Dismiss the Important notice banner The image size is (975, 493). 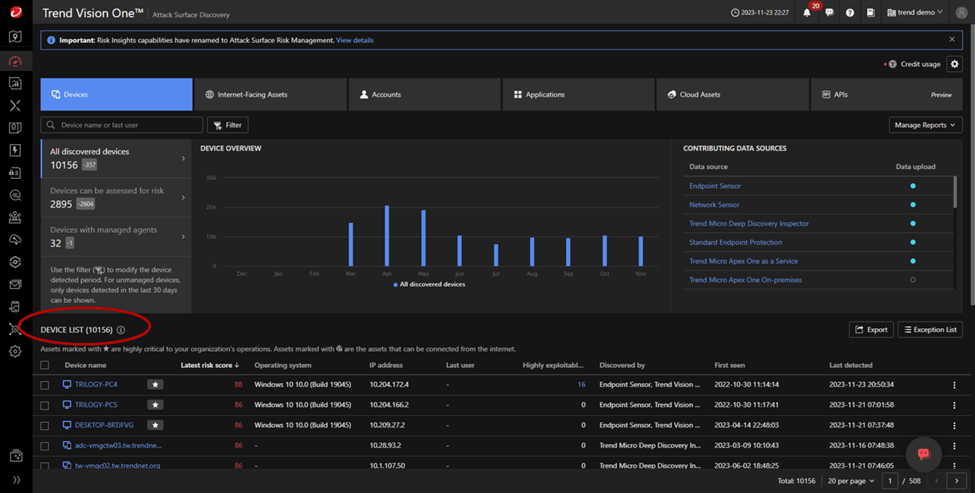tap(952, 39)
